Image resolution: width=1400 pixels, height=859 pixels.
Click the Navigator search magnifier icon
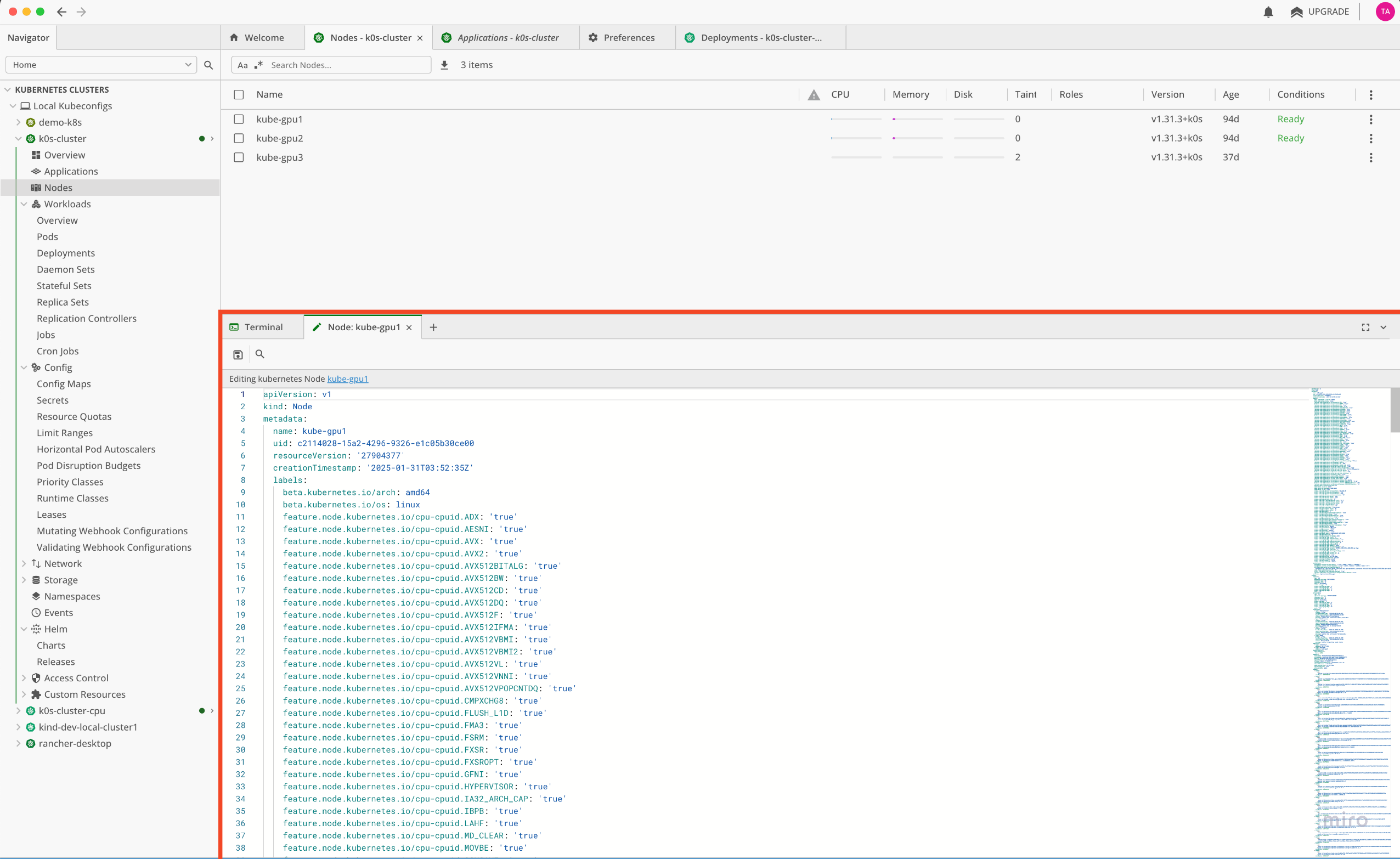coord(209,64)
